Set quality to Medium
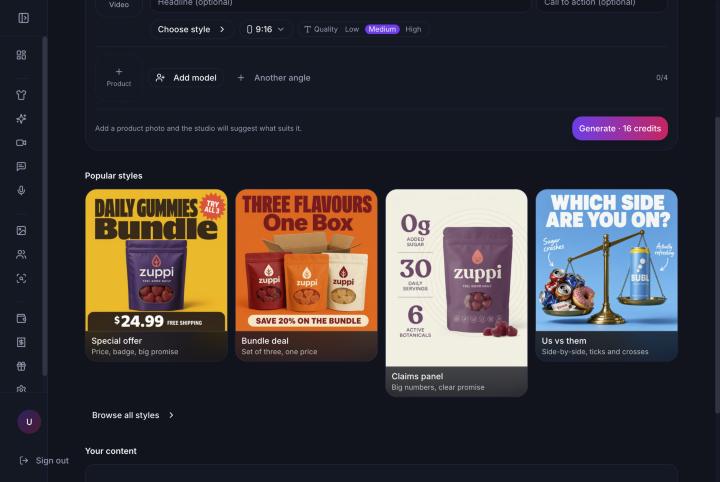The image size is (720, 482). pos(382,29)
